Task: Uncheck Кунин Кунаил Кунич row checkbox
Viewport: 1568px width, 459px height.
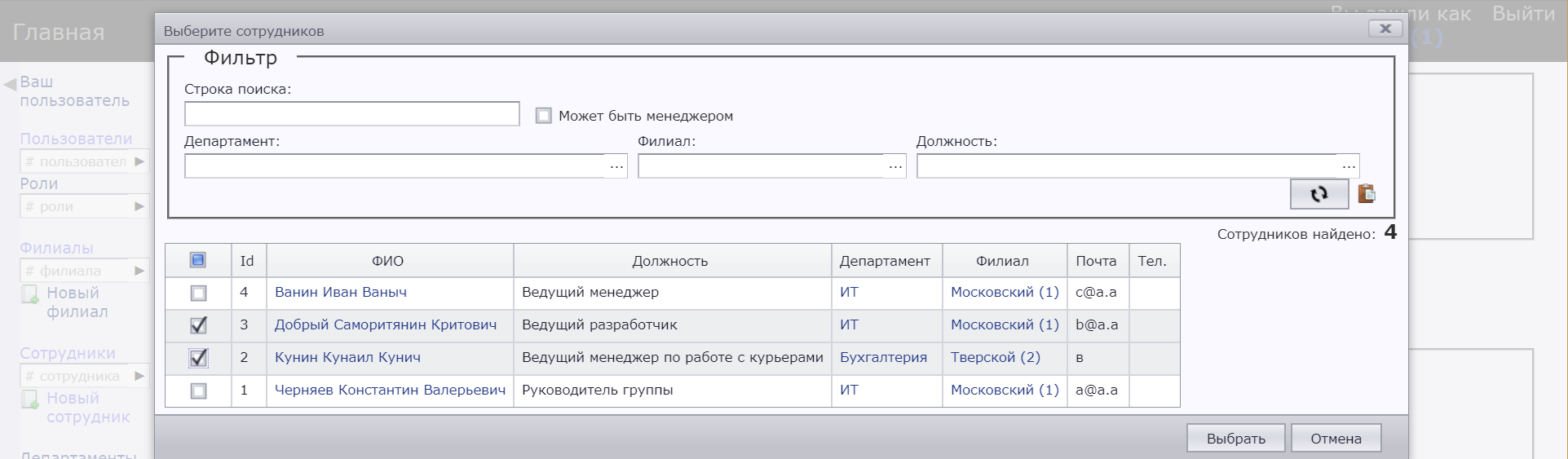Action: 198,358
